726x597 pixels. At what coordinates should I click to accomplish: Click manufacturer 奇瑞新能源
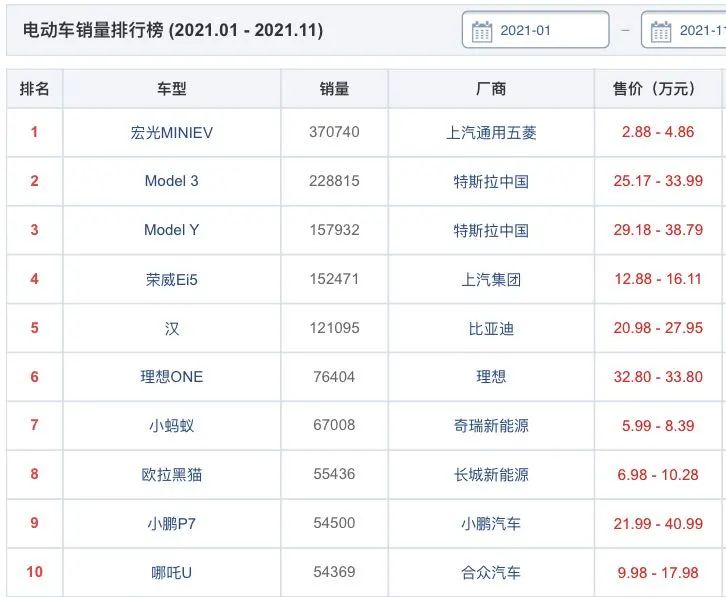pyautogui.click(x=491, y=426)
